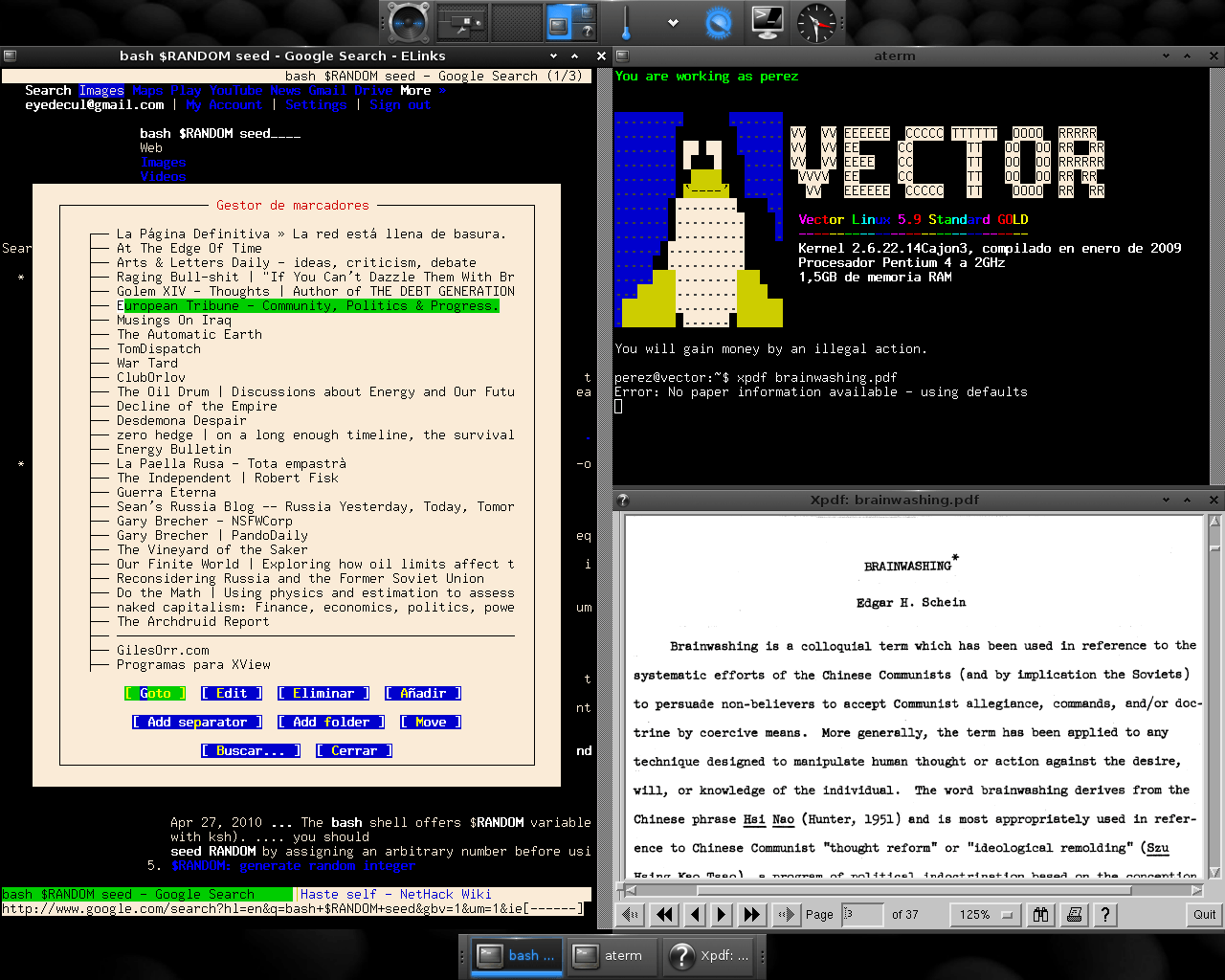Select the 'Programas para XView' bookmark

(193, 665)
